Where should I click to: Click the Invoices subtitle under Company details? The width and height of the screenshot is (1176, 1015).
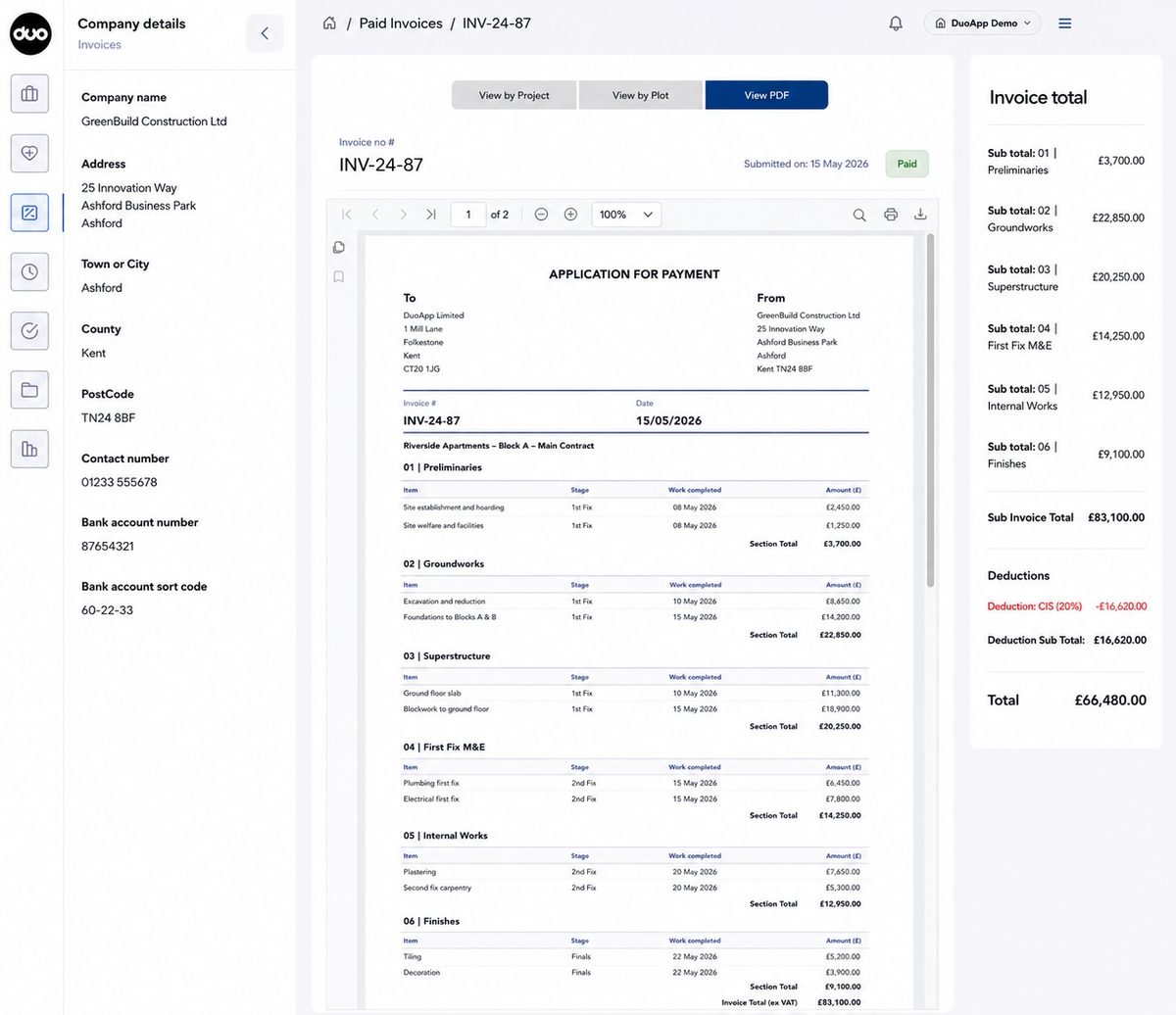(100, 45)
